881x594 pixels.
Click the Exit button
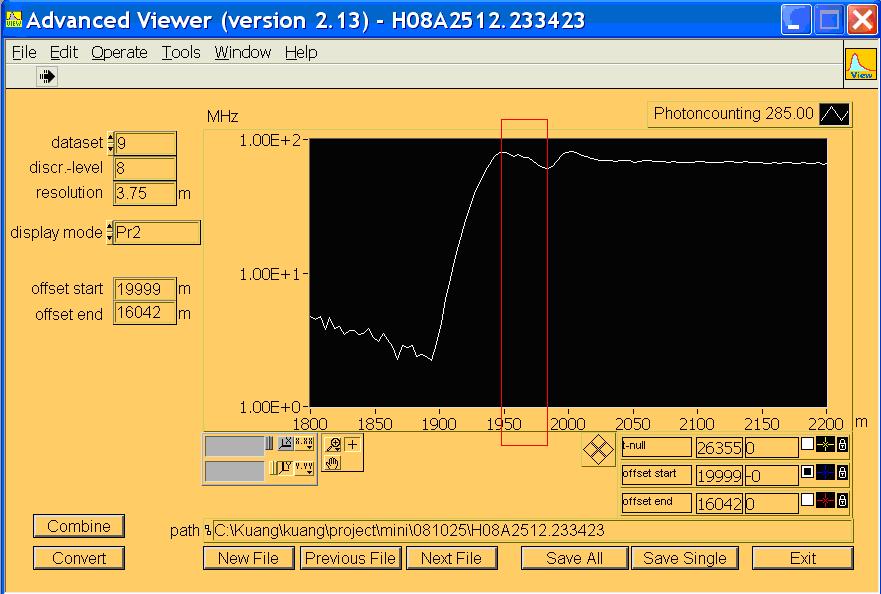[803, 558]
